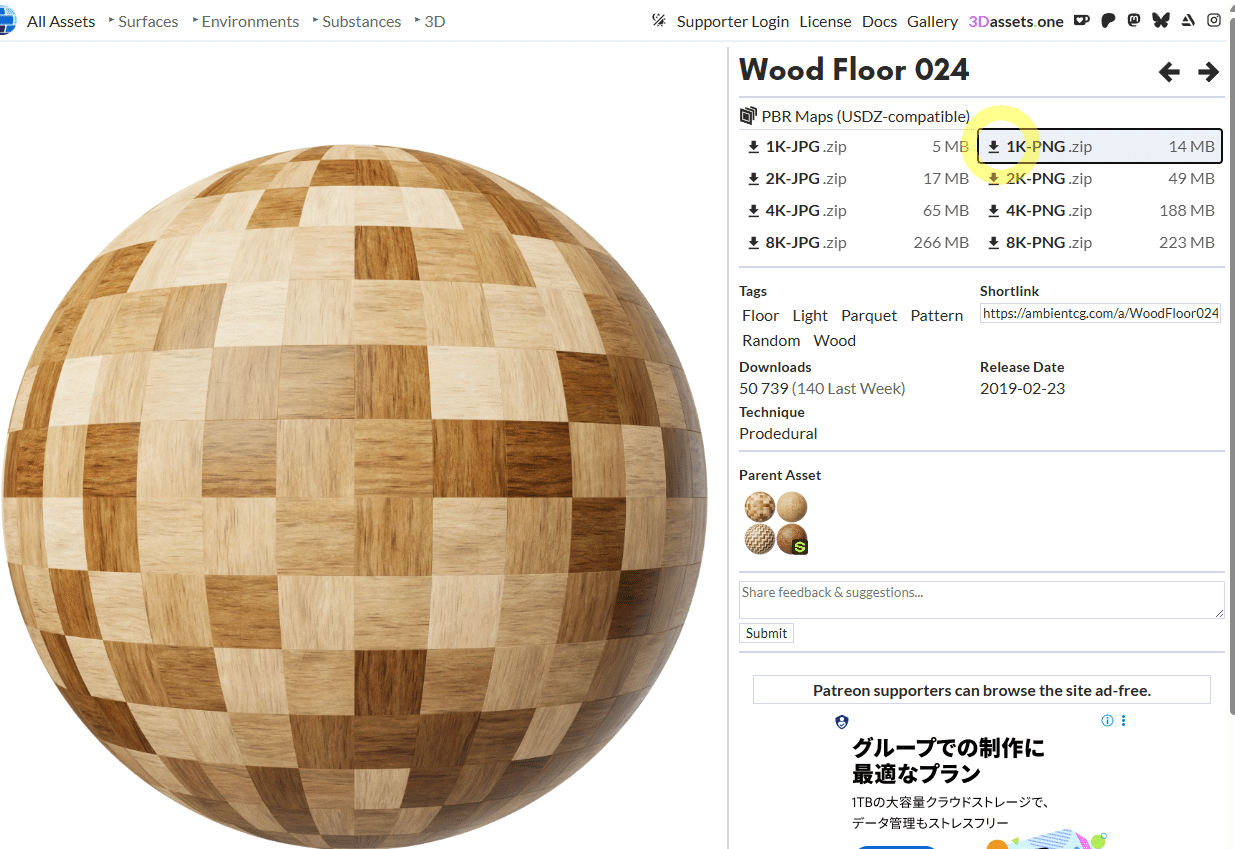Image resolution: width=1235 pixels, height=849 pixels.
Task: Click the feedback and suggestions textbox
Action: point(982,600)
